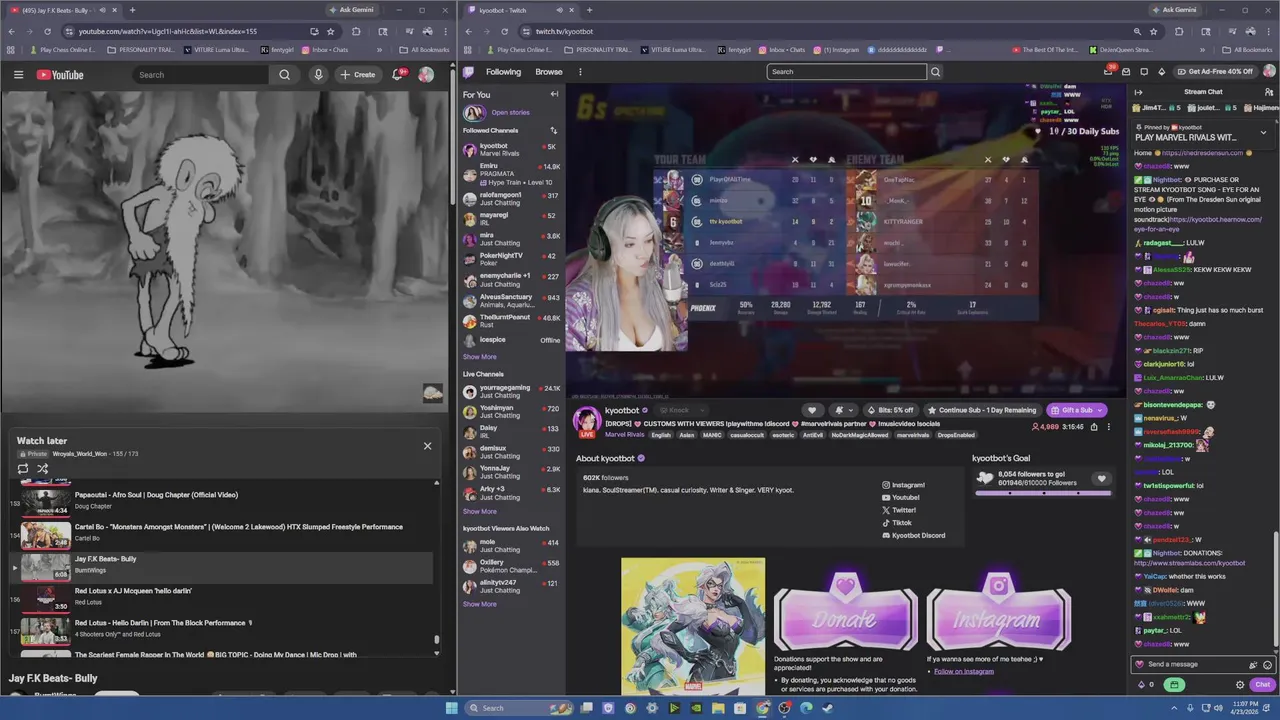Open Twitch notifications inbox with badge
Screen dimensions: 1280x720
click(x=1109, y=72)
